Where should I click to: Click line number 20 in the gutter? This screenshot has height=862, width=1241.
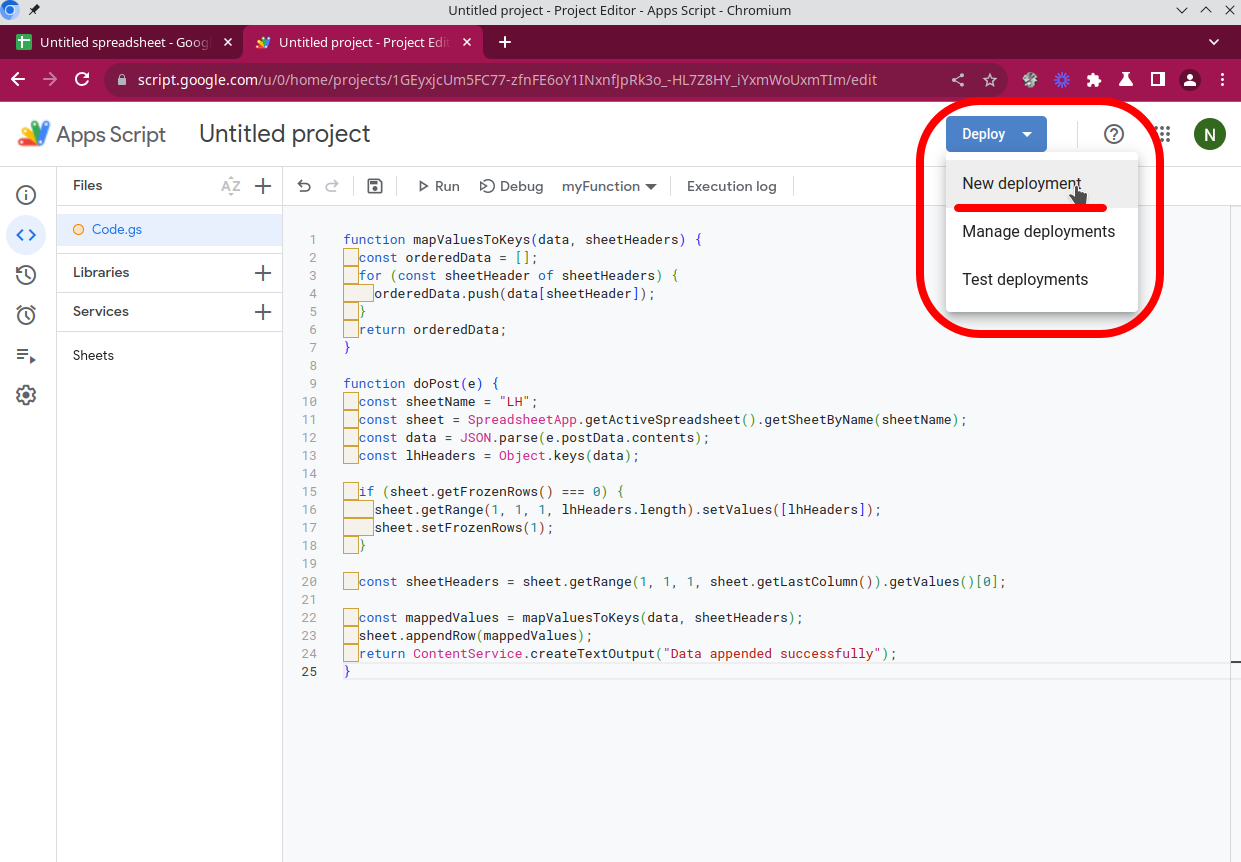pyautogui.click(x=309, y=582)
